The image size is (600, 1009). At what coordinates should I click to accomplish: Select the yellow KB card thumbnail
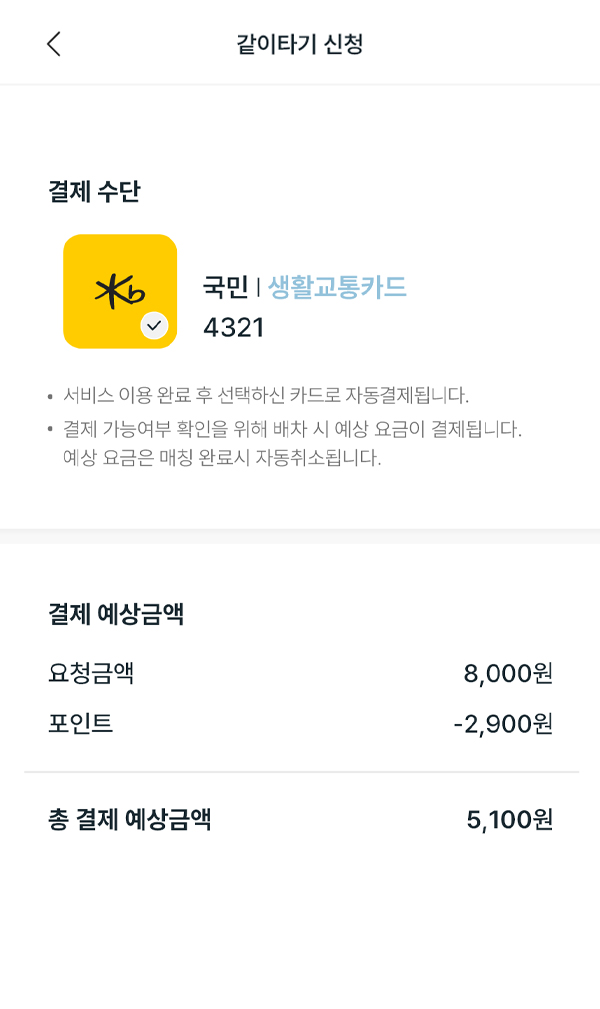coord(120,292)
